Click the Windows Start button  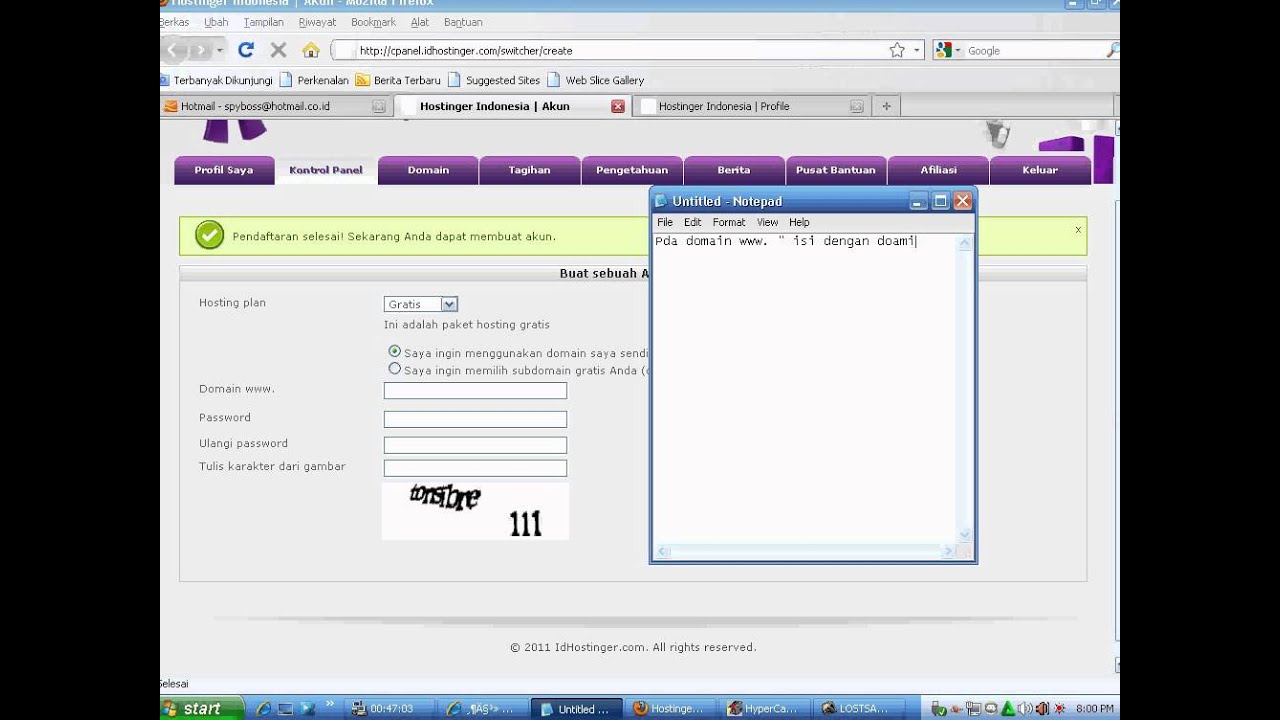(203, 708)
